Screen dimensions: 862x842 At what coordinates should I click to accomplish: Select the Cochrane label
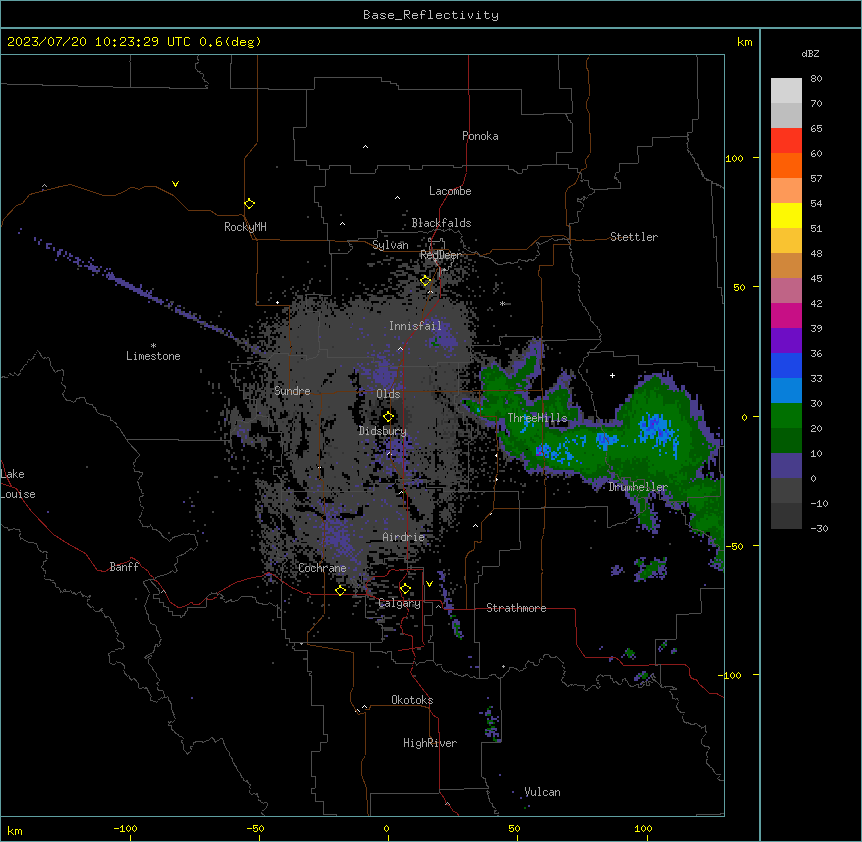[322, 568]
